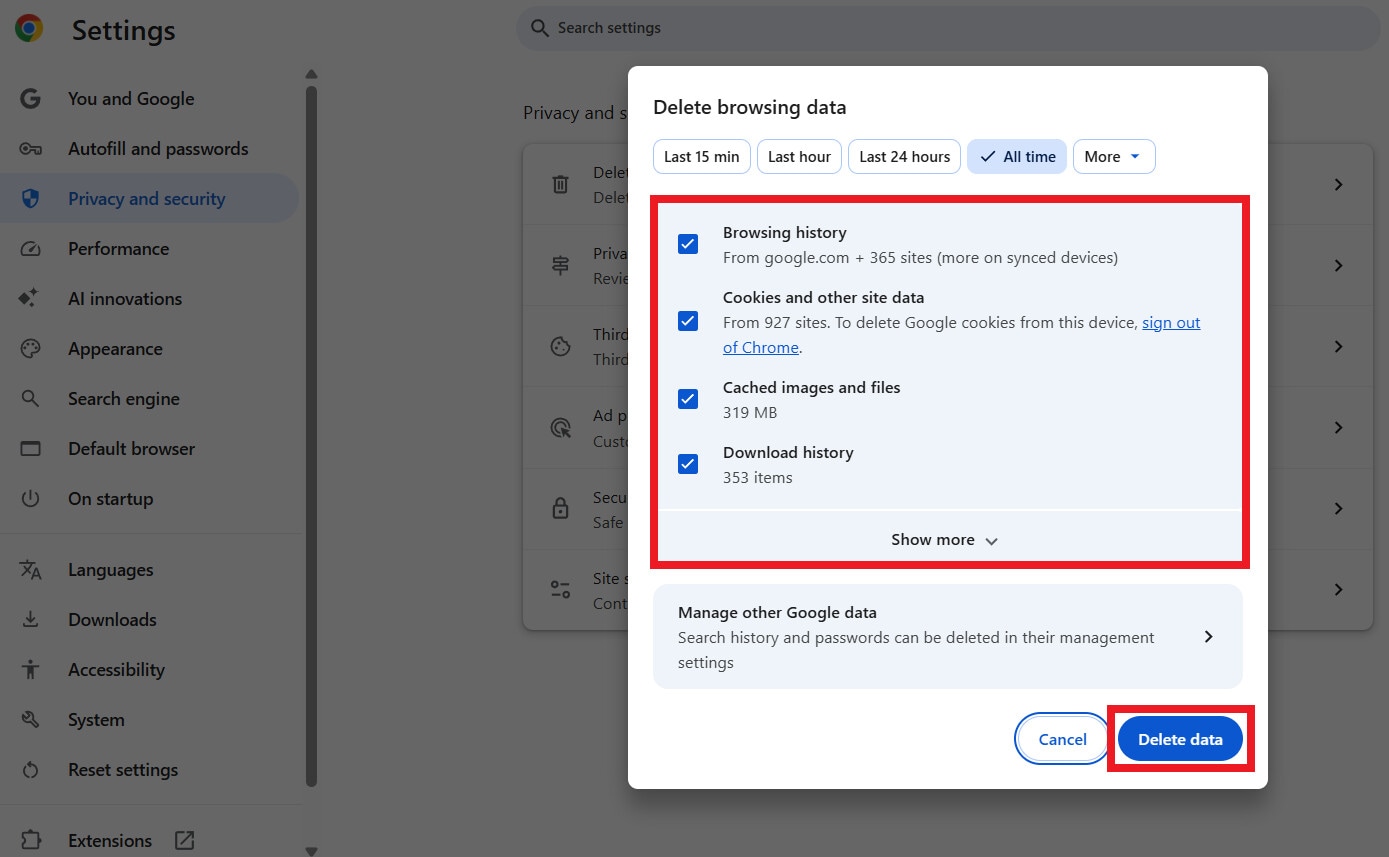This screenshot has width=1389, height=857.
Task: Click the browser window icon for Default browser
Action: tap(30, 449)
